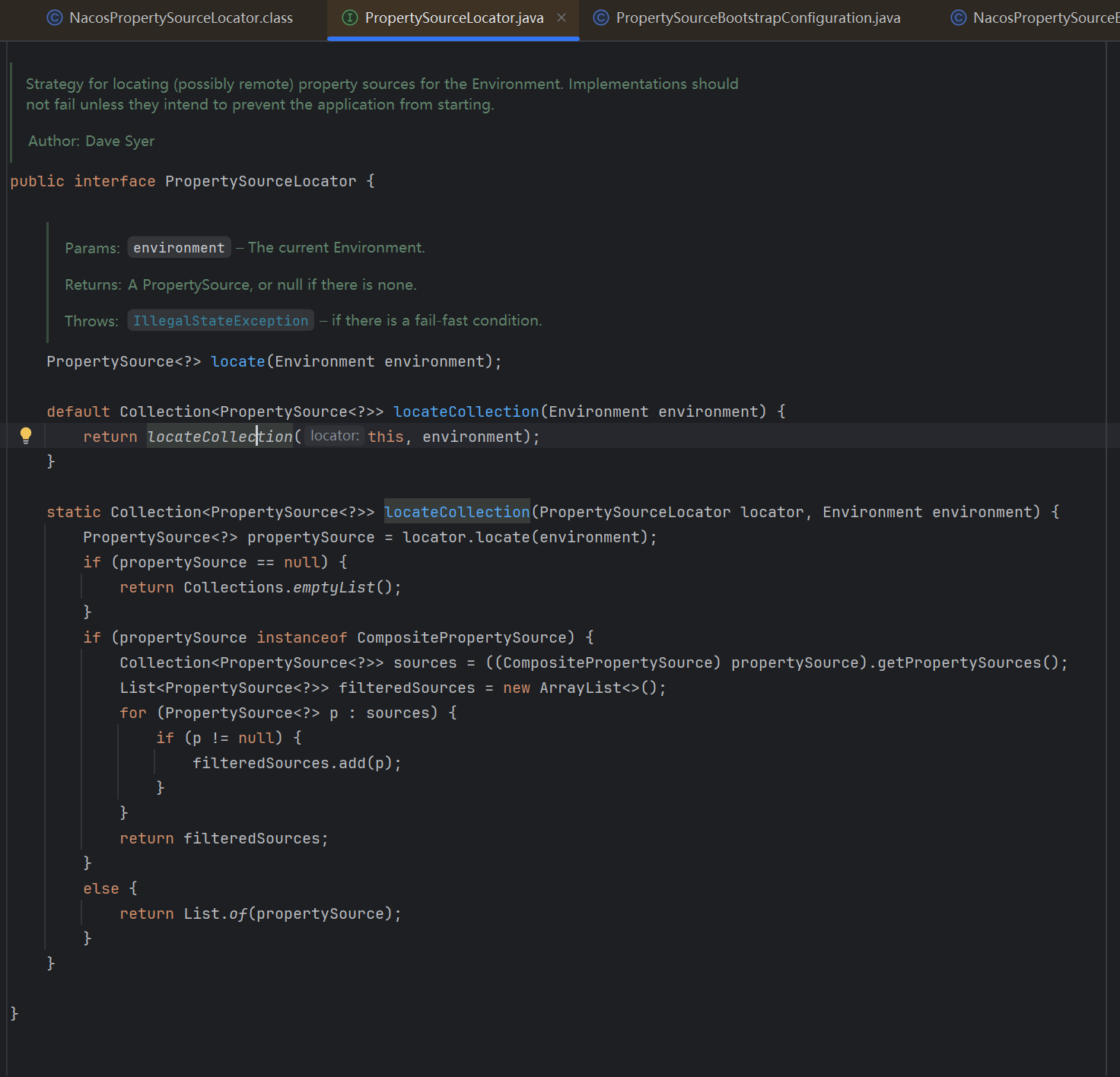The image size is (1120, 1077).
Task: Close the PropertySourceLocator.java tab
Action: click(x=562, y=17)
